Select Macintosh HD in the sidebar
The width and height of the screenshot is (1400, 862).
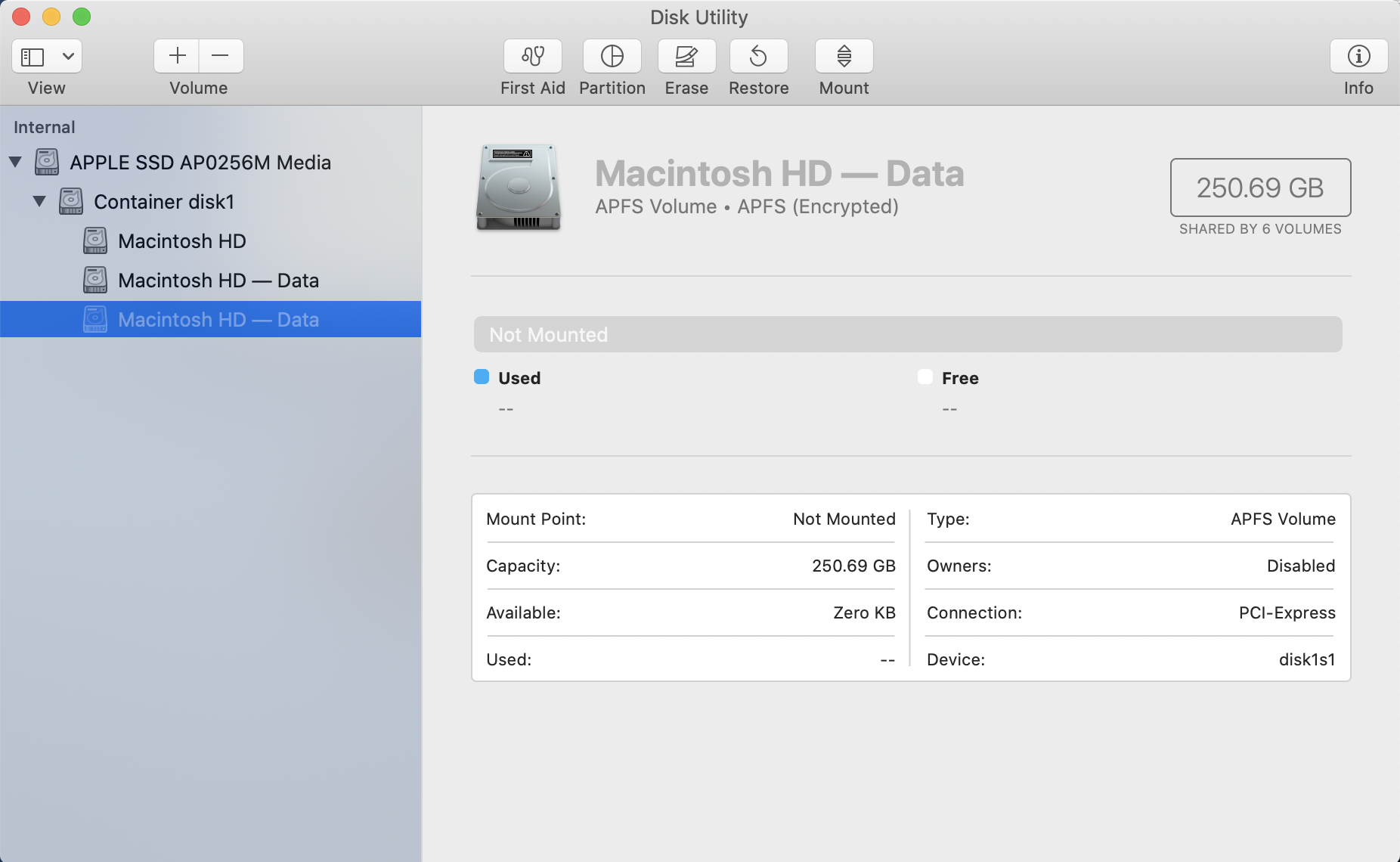[181, 240]
